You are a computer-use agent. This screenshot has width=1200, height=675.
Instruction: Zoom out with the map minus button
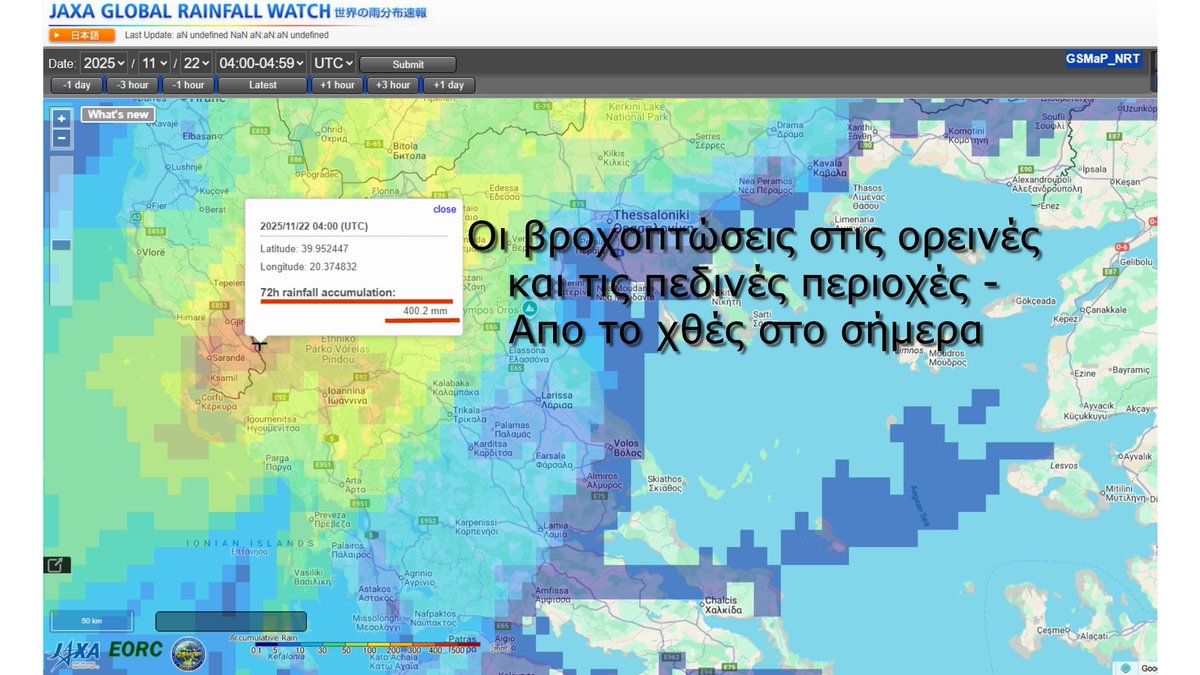click(62, 139)
